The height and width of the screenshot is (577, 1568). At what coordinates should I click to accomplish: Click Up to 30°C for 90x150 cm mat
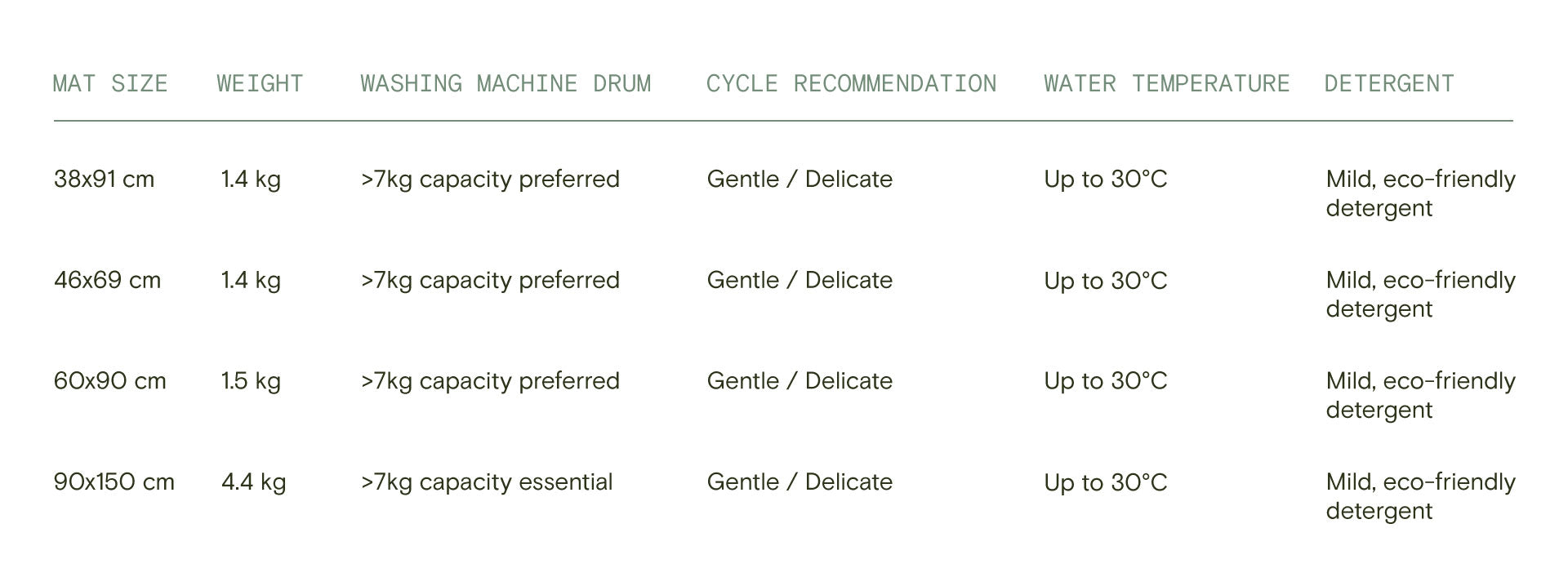(x=1105, y=482)
